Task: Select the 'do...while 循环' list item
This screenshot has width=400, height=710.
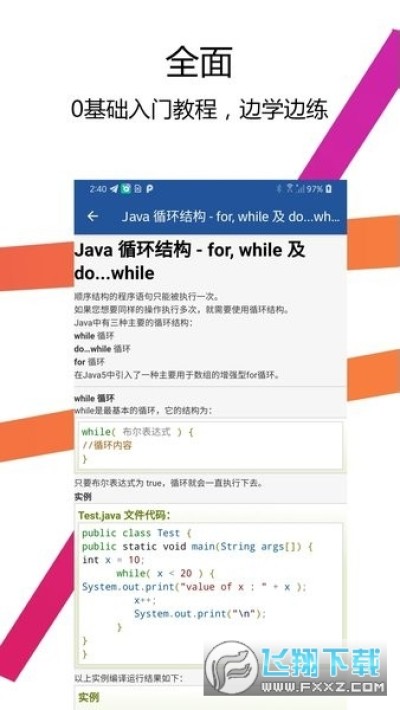Action: (x=102, y=349)
